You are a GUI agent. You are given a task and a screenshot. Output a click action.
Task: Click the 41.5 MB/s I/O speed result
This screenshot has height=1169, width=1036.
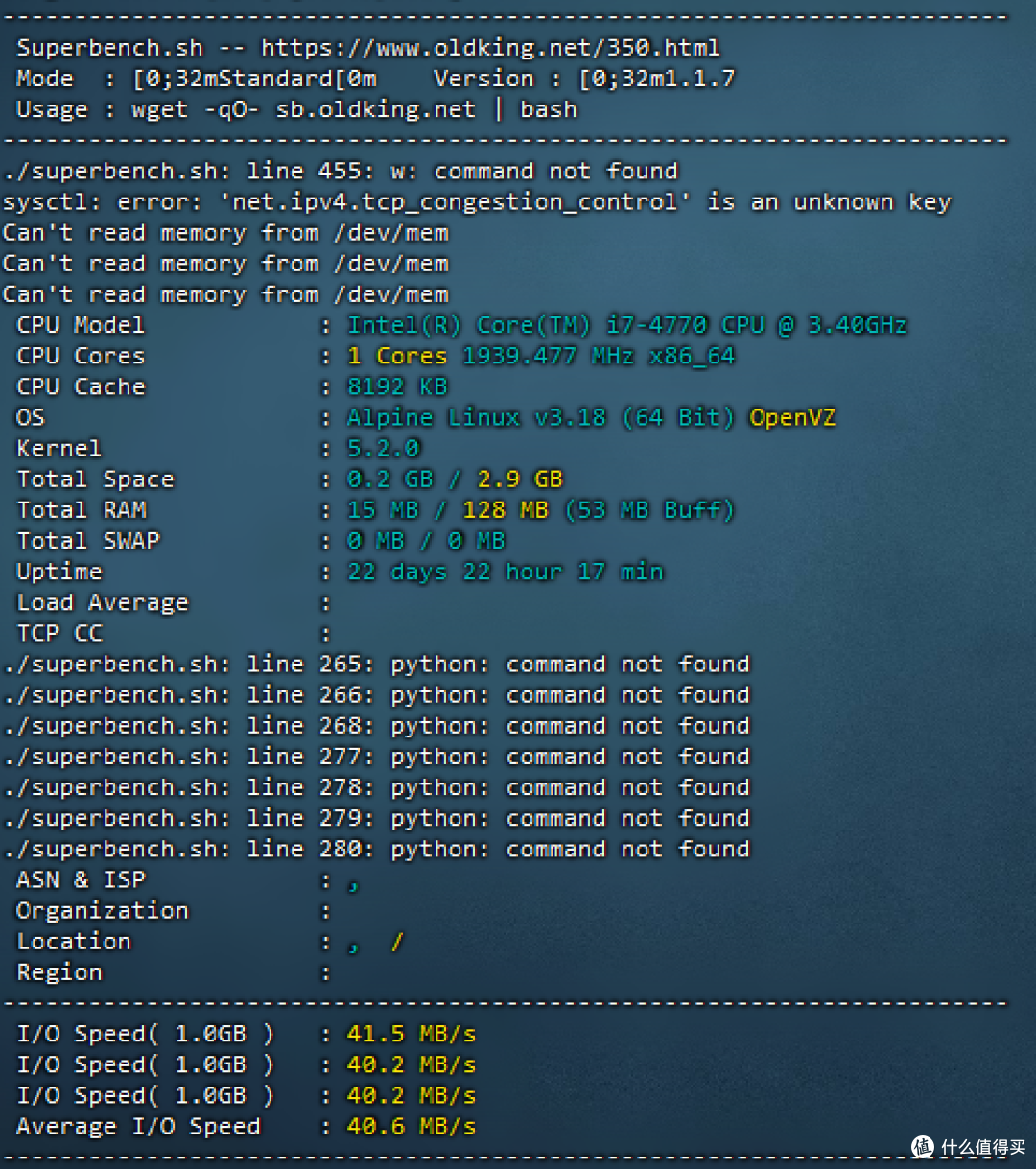[x=411, y=1034]
